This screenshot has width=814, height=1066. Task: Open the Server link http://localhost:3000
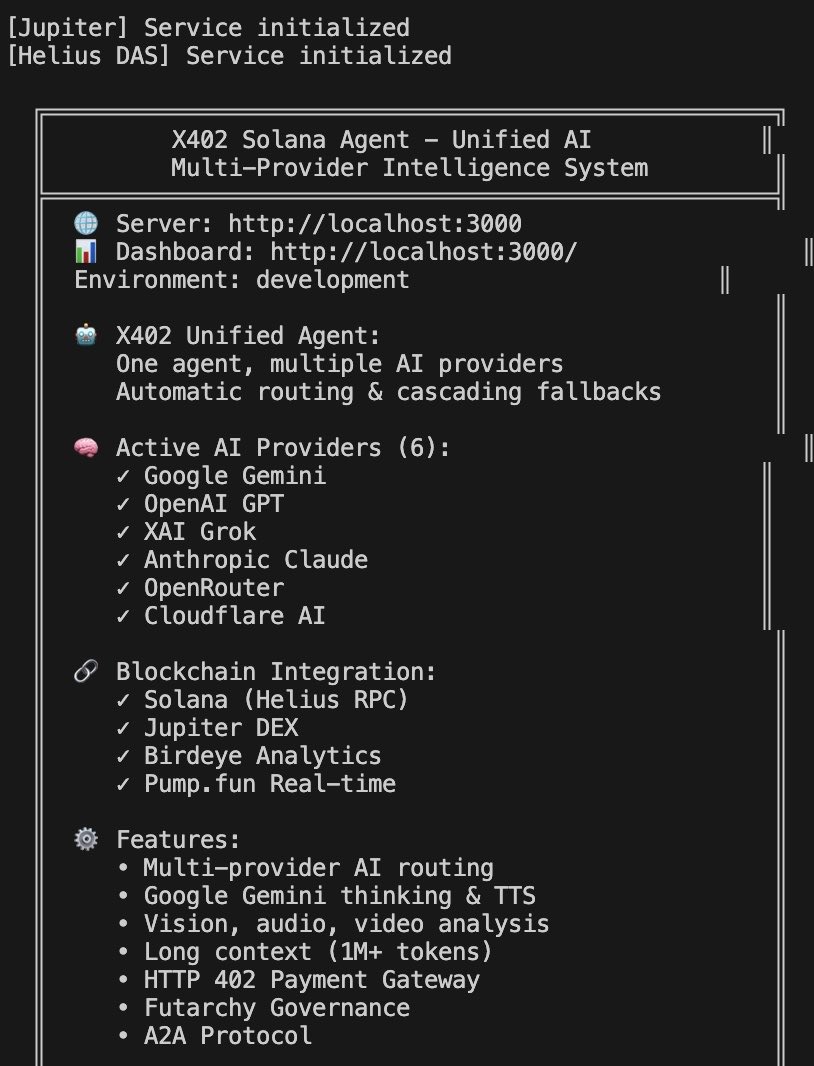tap(375, 224)
